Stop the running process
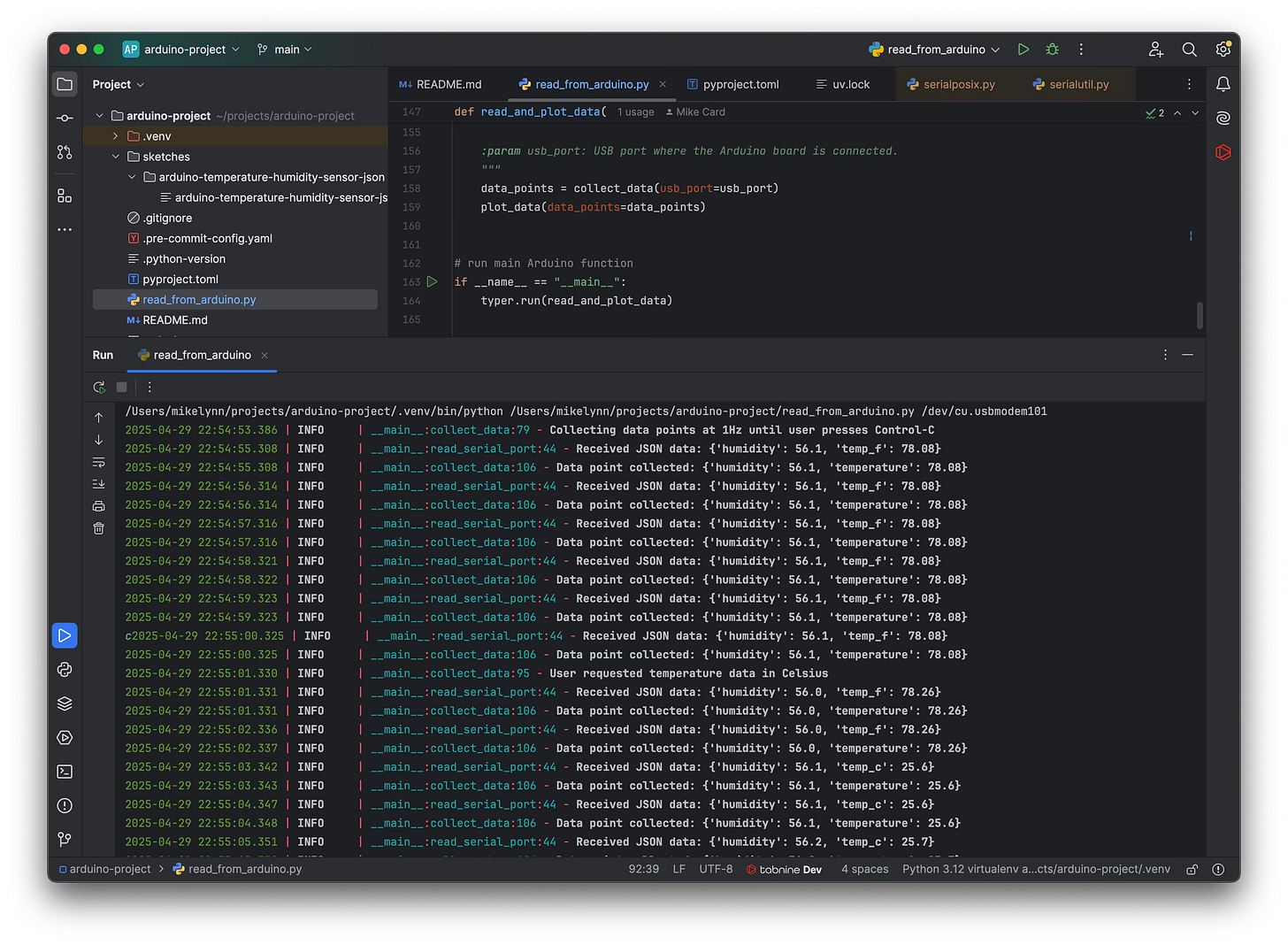Screen dimensions: 1288x945 coord(122,387)
